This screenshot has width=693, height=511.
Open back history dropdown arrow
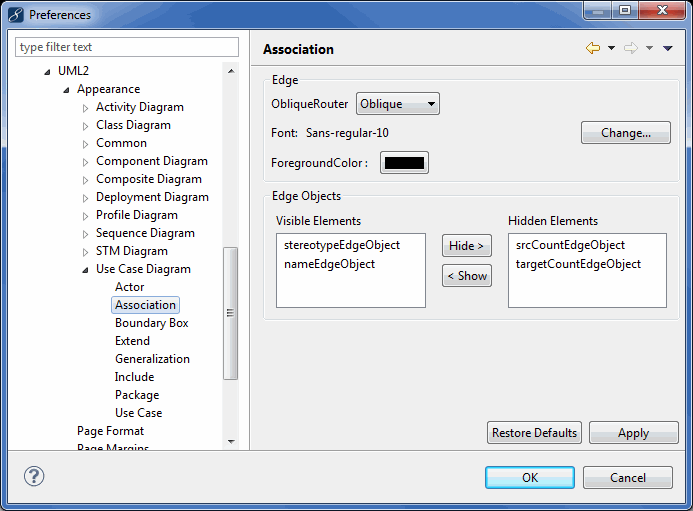point(611,48)
